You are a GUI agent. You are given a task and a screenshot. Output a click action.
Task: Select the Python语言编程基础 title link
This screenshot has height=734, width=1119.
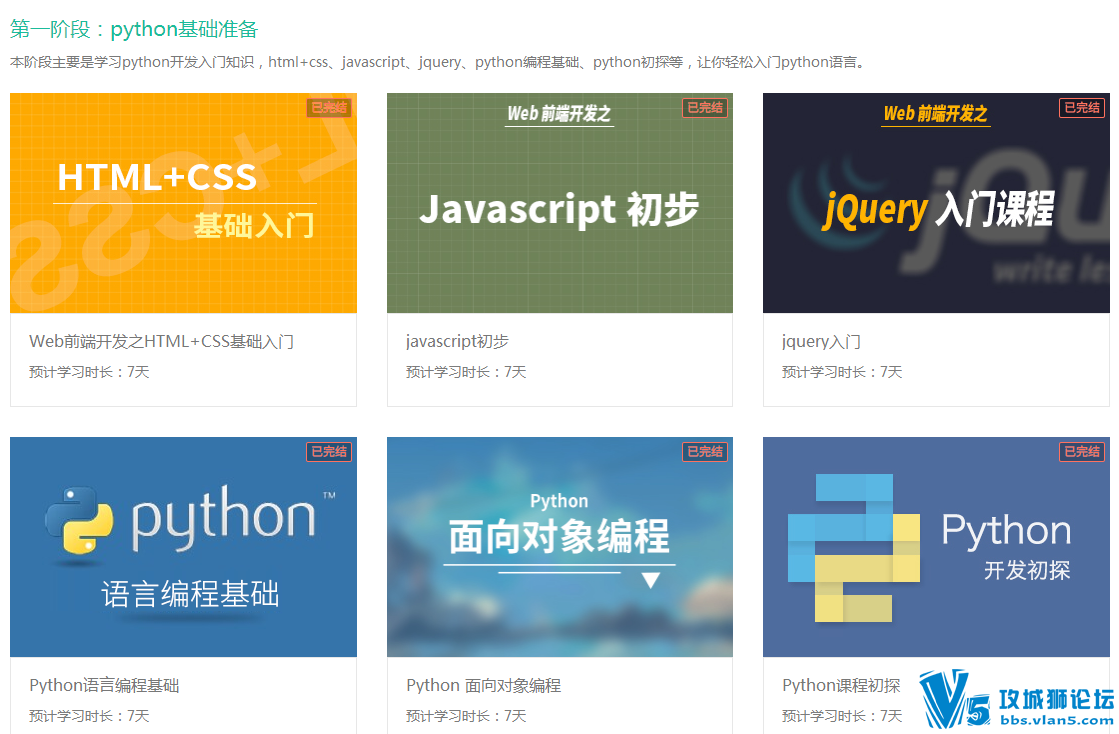104,685
